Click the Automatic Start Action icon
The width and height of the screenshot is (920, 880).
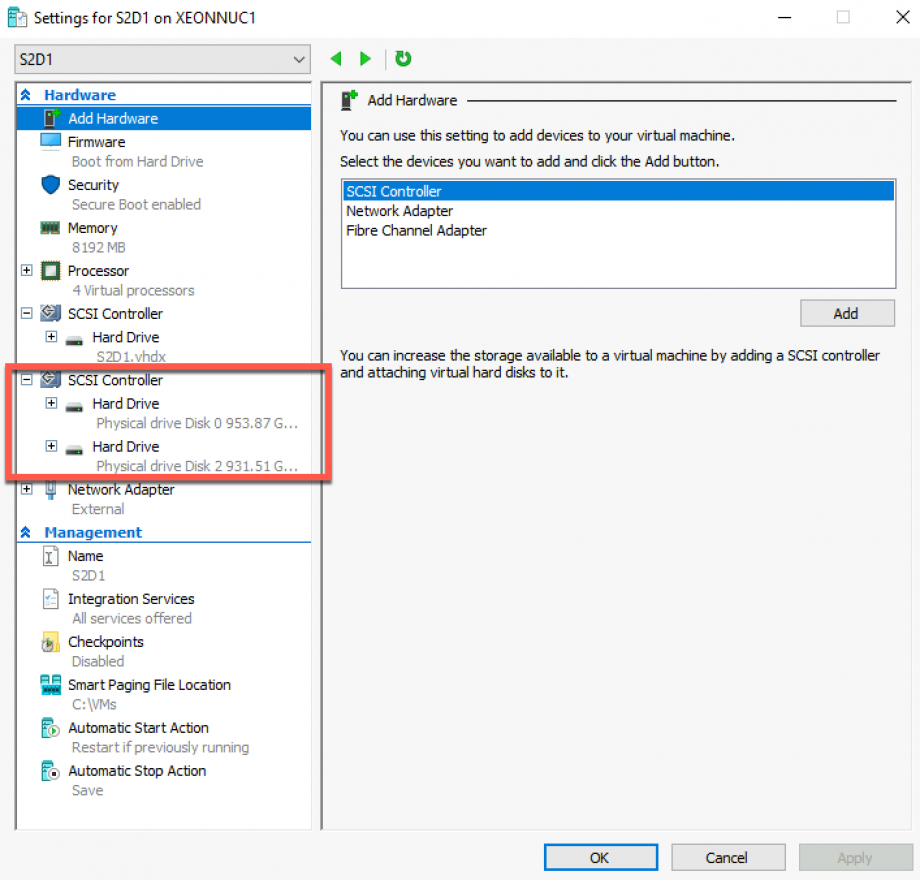click(52, 728)
